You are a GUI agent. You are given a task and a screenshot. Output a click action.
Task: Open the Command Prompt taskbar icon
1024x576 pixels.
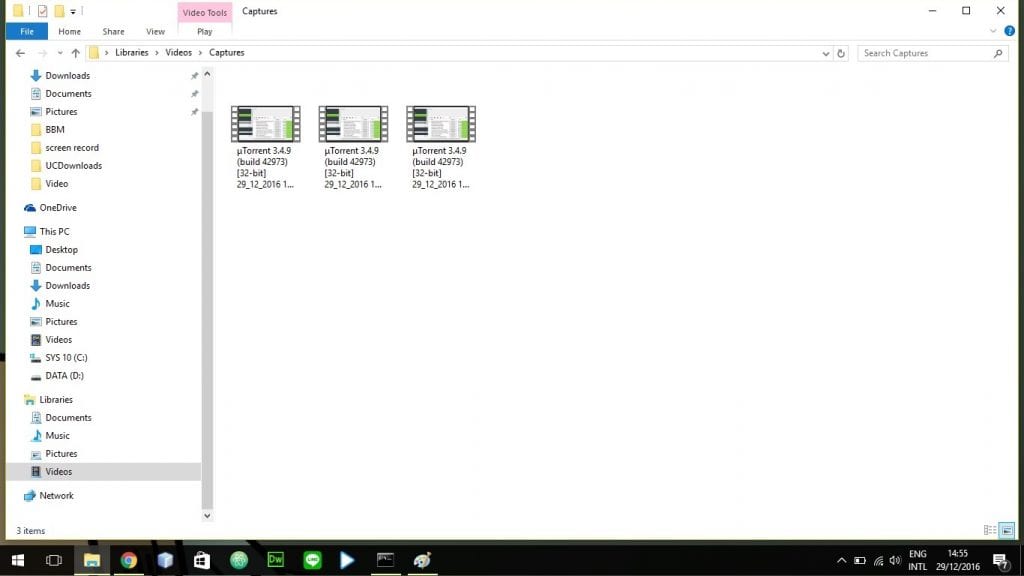tap(385, 560)
